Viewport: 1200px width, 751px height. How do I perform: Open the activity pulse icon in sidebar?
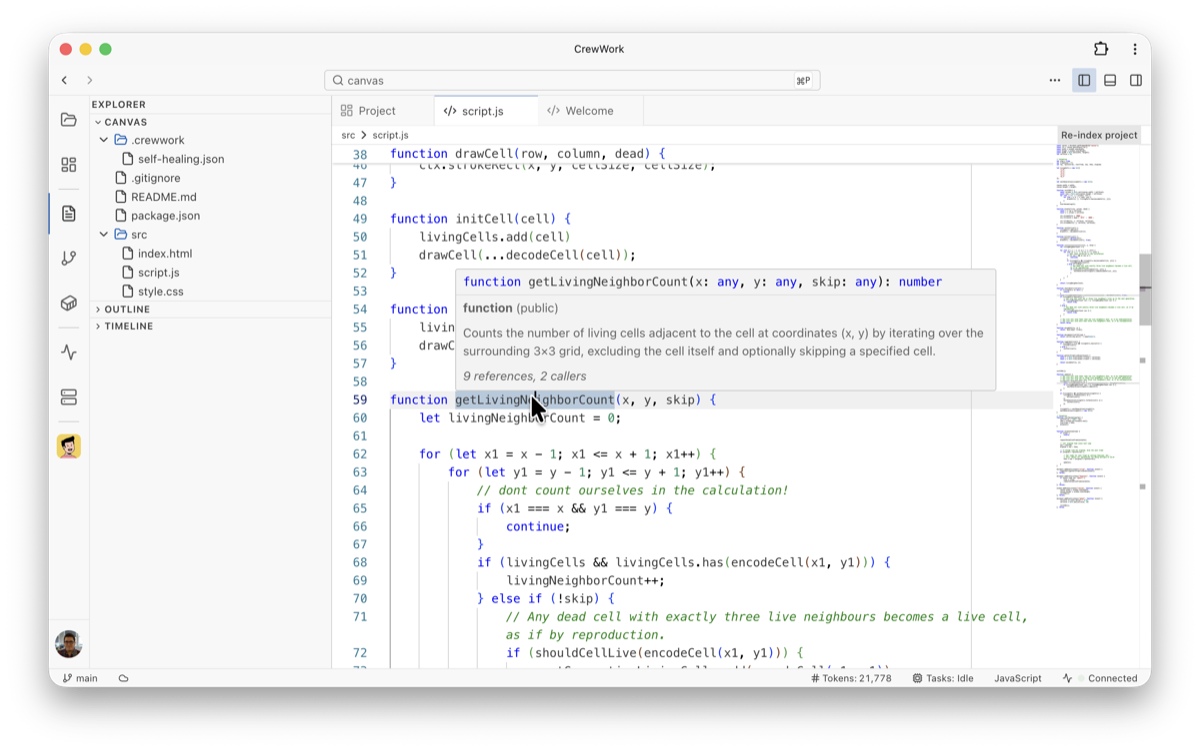pyautogui.click(x=68, y=352)
